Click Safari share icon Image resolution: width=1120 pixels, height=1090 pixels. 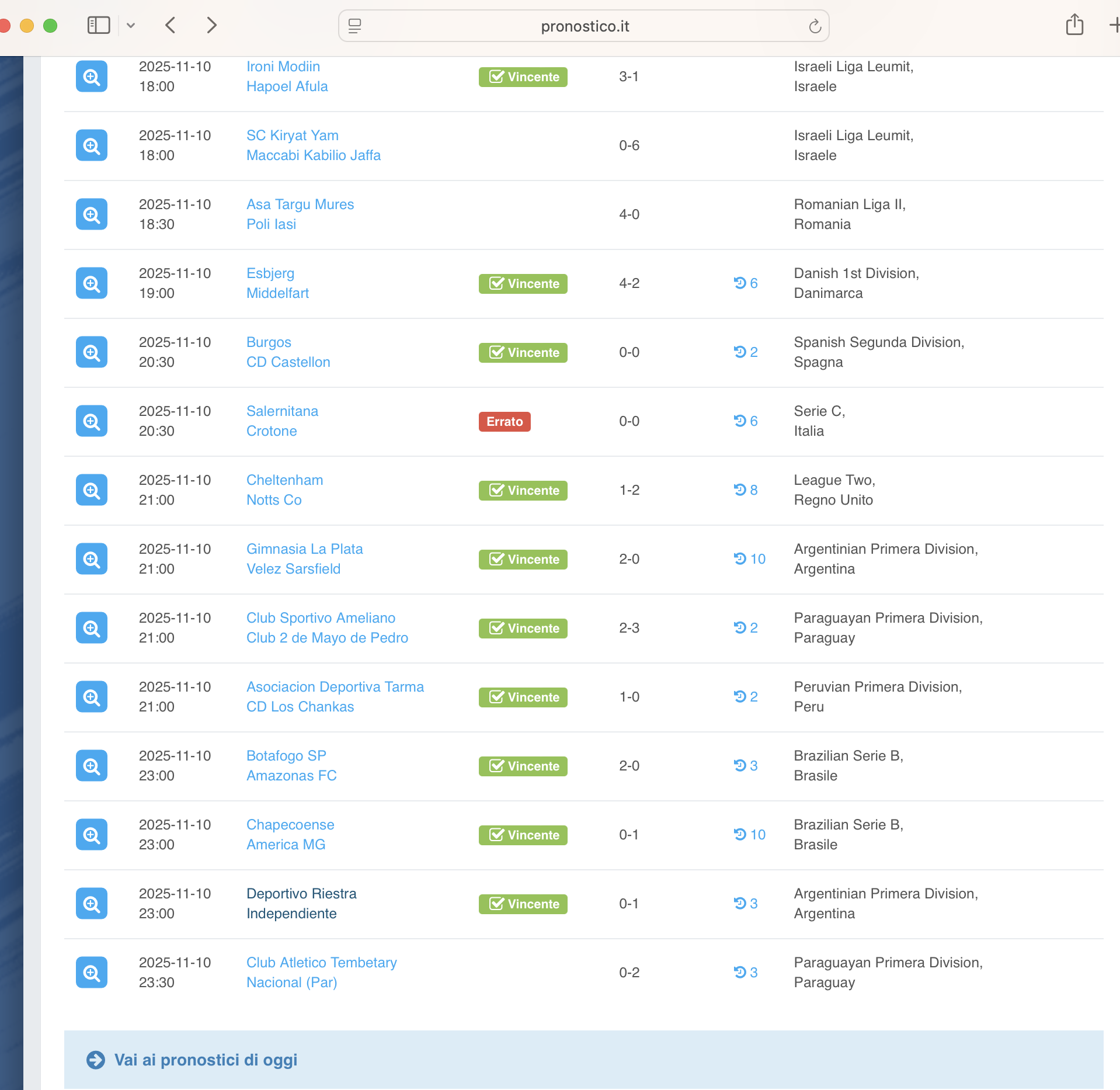coord(1074,26)
